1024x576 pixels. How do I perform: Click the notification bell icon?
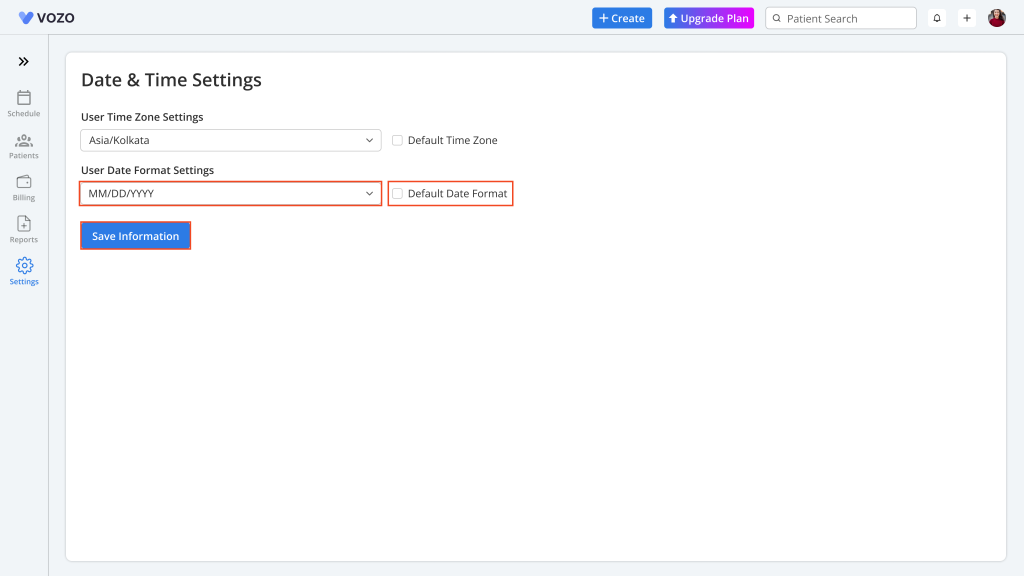(936, 18)
